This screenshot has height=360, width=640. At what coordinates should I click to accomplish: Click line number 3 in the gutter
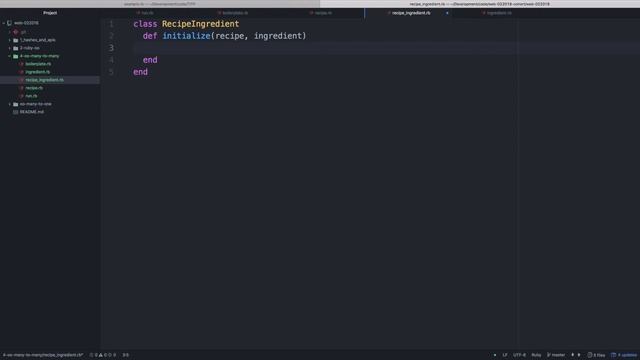click(111, 48)
